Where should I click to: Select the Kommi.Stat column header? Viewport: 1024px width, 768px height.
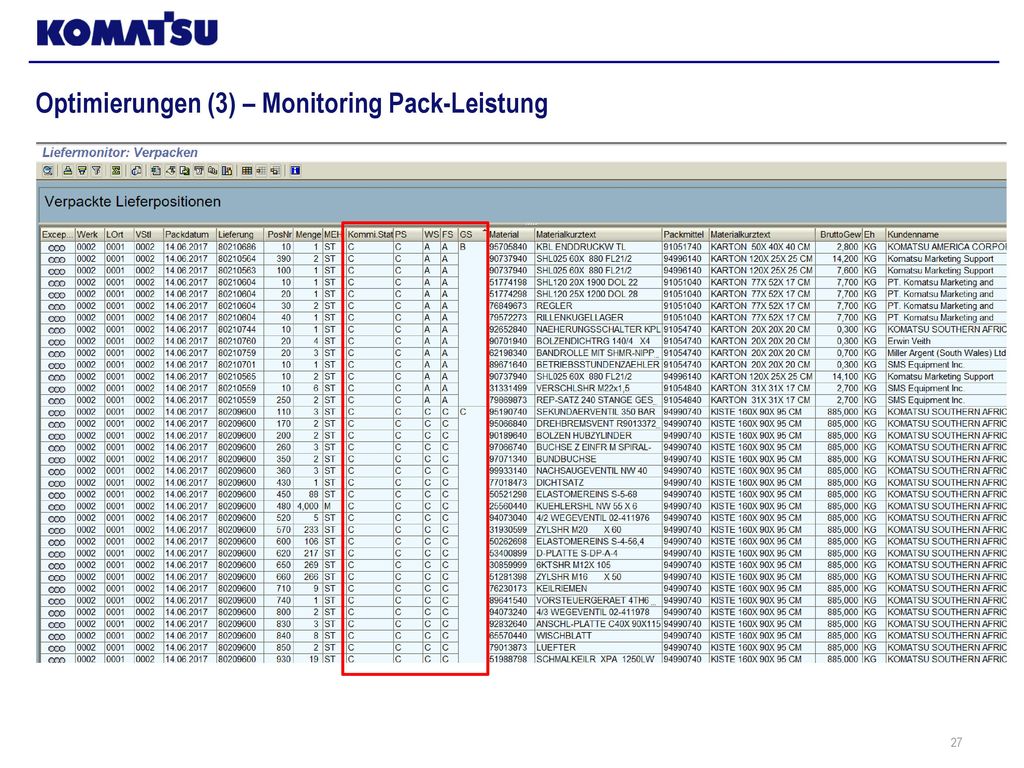click(x=370, y=234)
